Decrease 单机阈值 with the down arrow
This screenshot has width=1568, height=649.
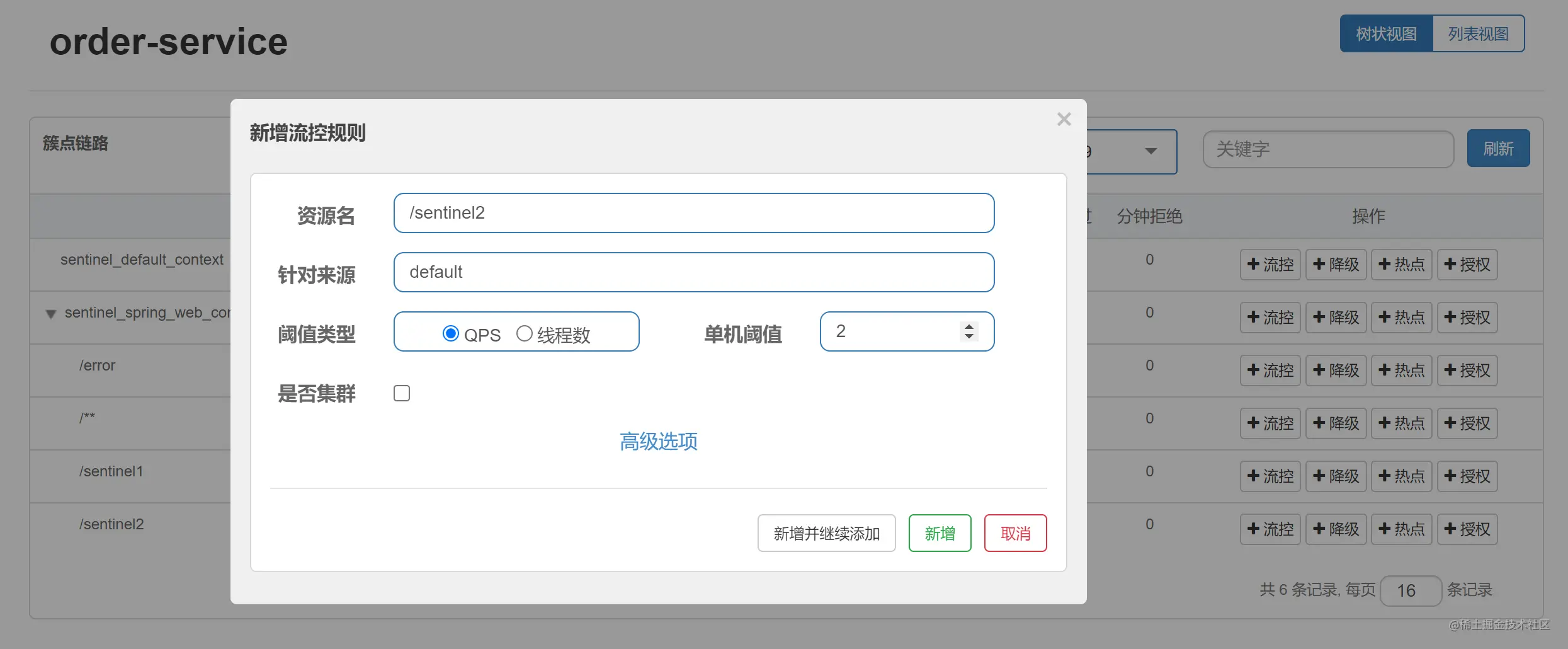(x=969, y=336)
